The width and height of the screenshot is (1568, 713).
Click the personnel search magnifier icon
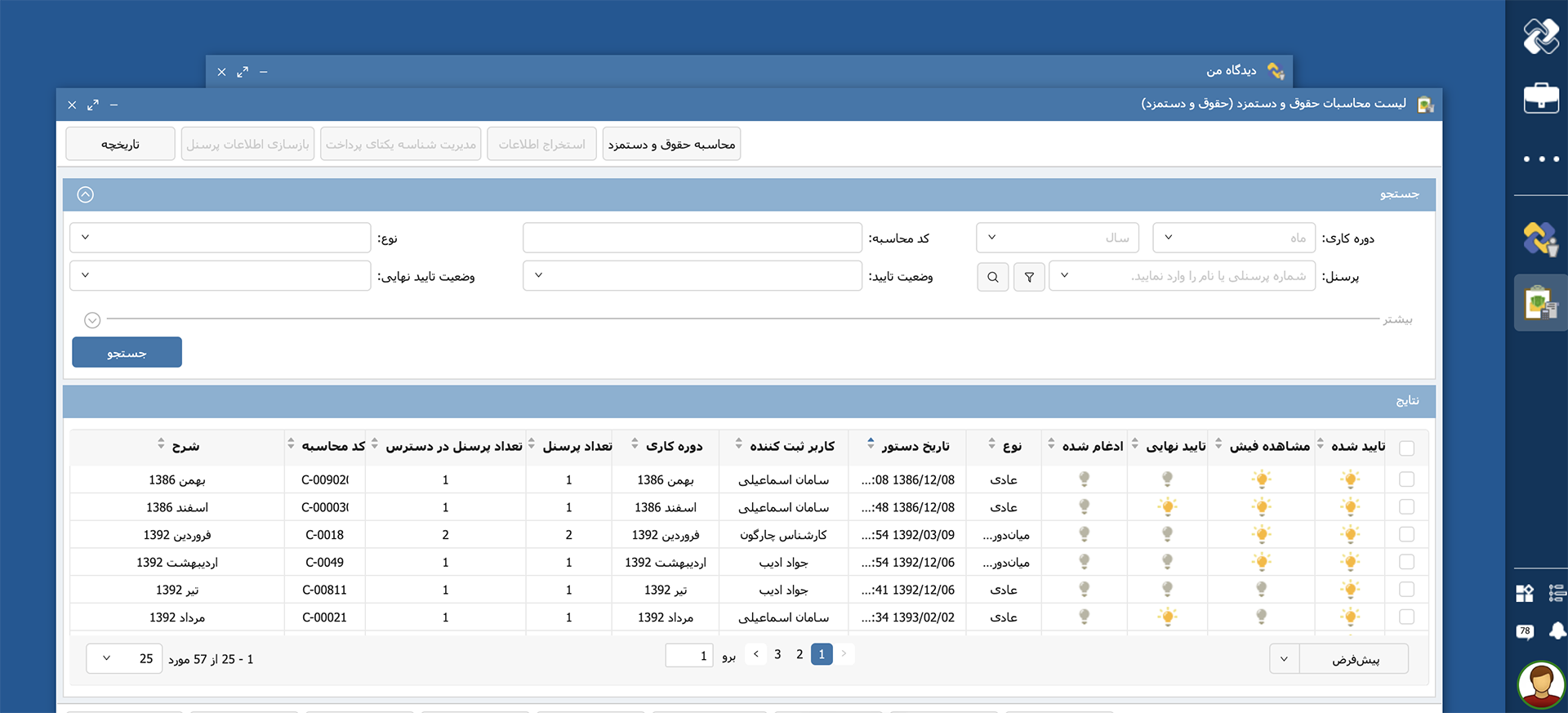tap(992, 277)
